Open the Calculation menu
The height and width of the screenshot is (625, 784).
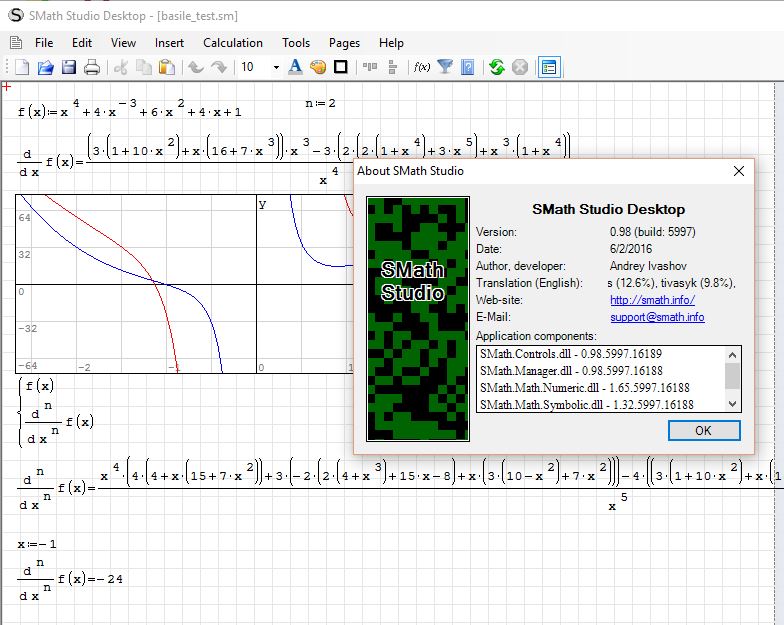[x=233, y=43]
